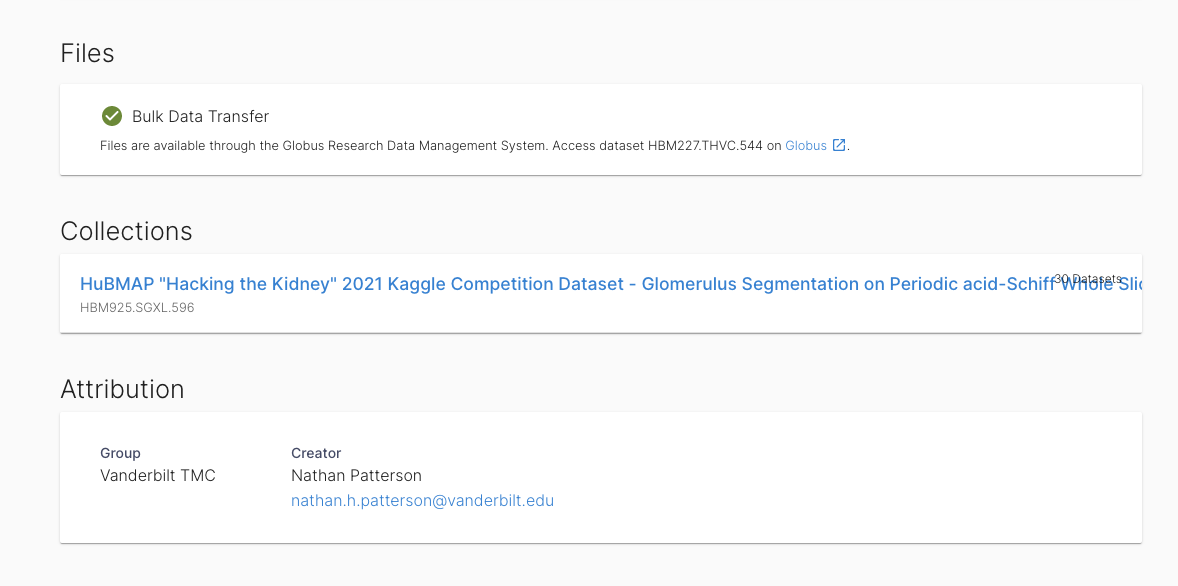Select the Collections section heading
Image resolution: width=1178 pixels, height=586 pixels.
[126, 231]
